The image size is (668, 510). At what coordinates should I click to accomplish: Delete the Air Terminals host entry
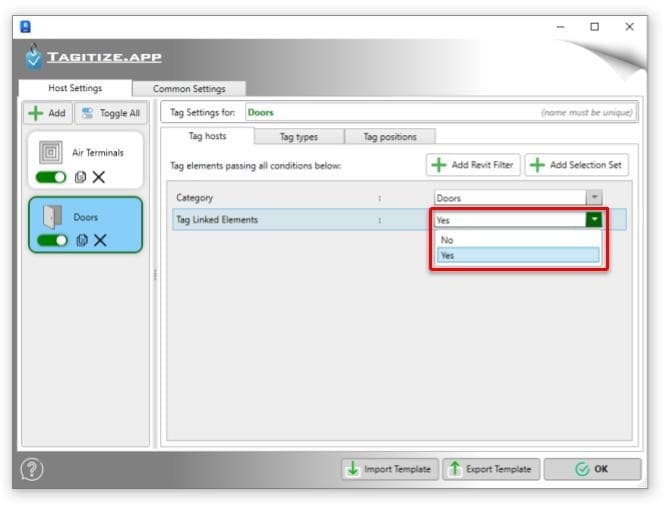coord(99,177)
